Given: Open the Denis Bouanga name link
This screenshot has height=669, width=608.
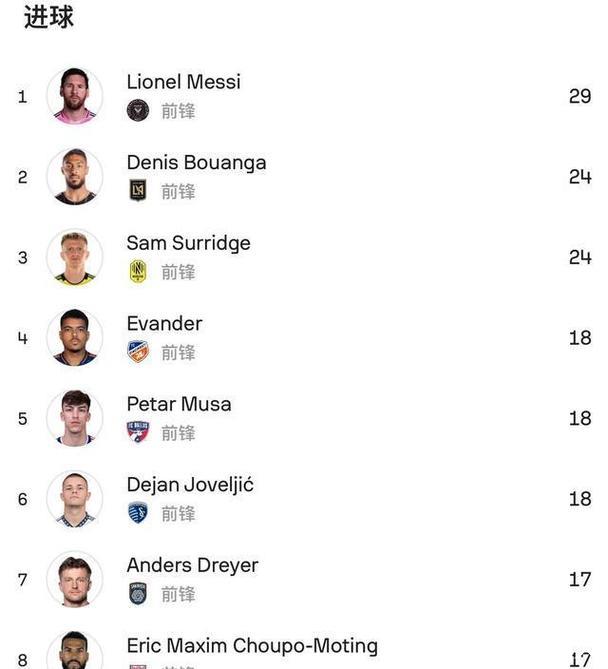Looking at the screenshot, I should 196,162.
